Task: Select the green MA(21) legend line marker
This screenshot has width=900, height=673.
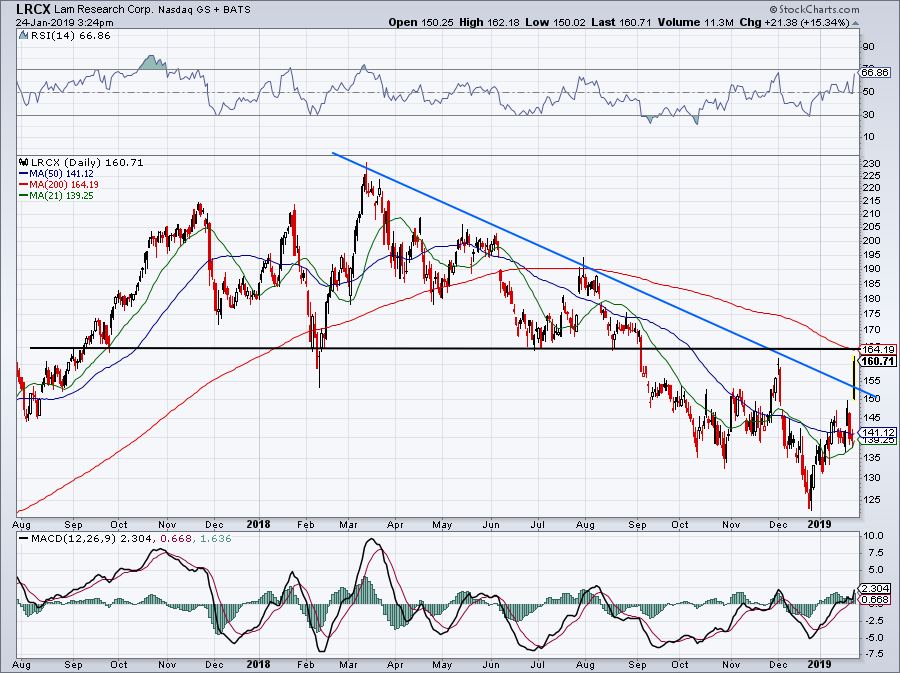Action: click(24, 196)
